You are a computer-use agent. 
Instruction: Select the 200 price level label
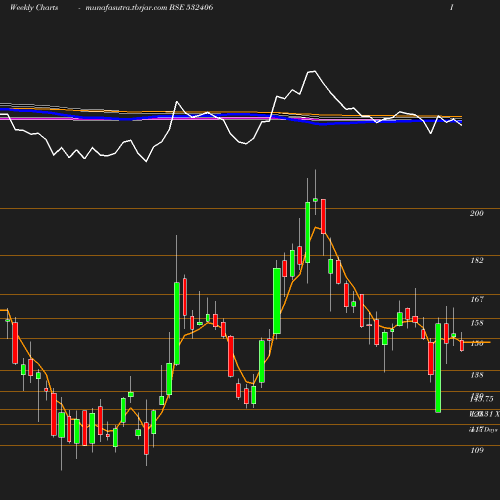coord(477,213)
